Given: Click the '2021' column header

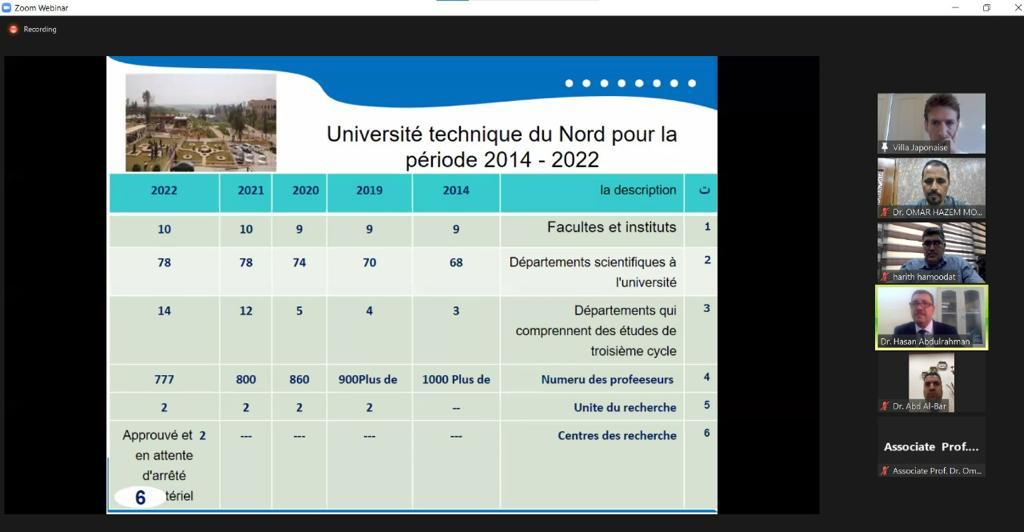Looking at the screenshot, I should (251, 191).
